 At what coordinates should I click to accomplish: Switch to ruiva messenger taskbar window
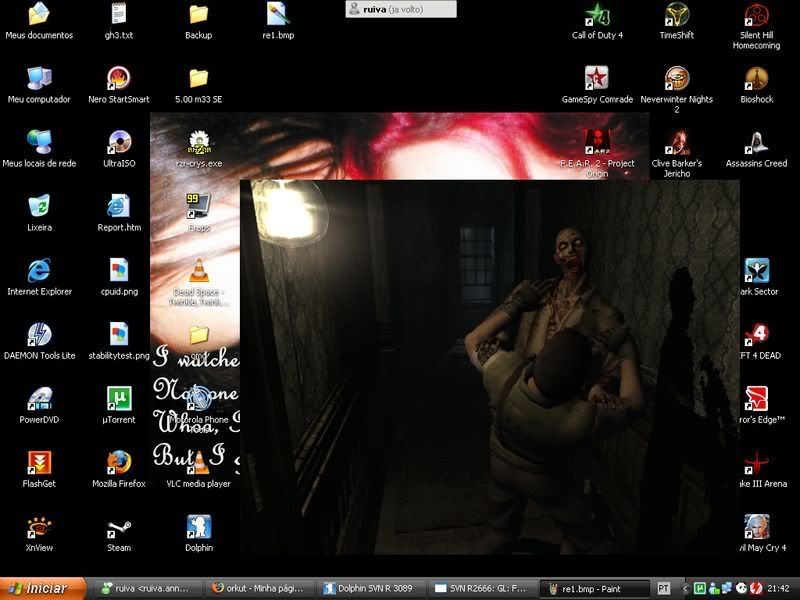148,588
